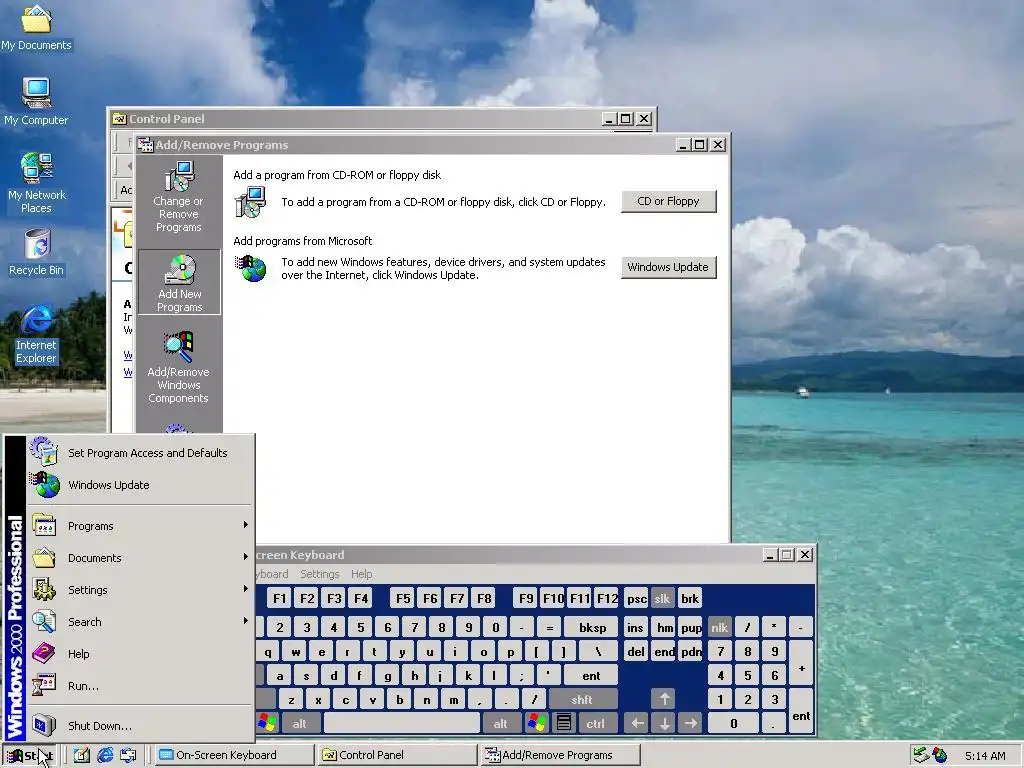Click the psc print screen key
This screenshot has width=1024, height=768.
point(636,598)
